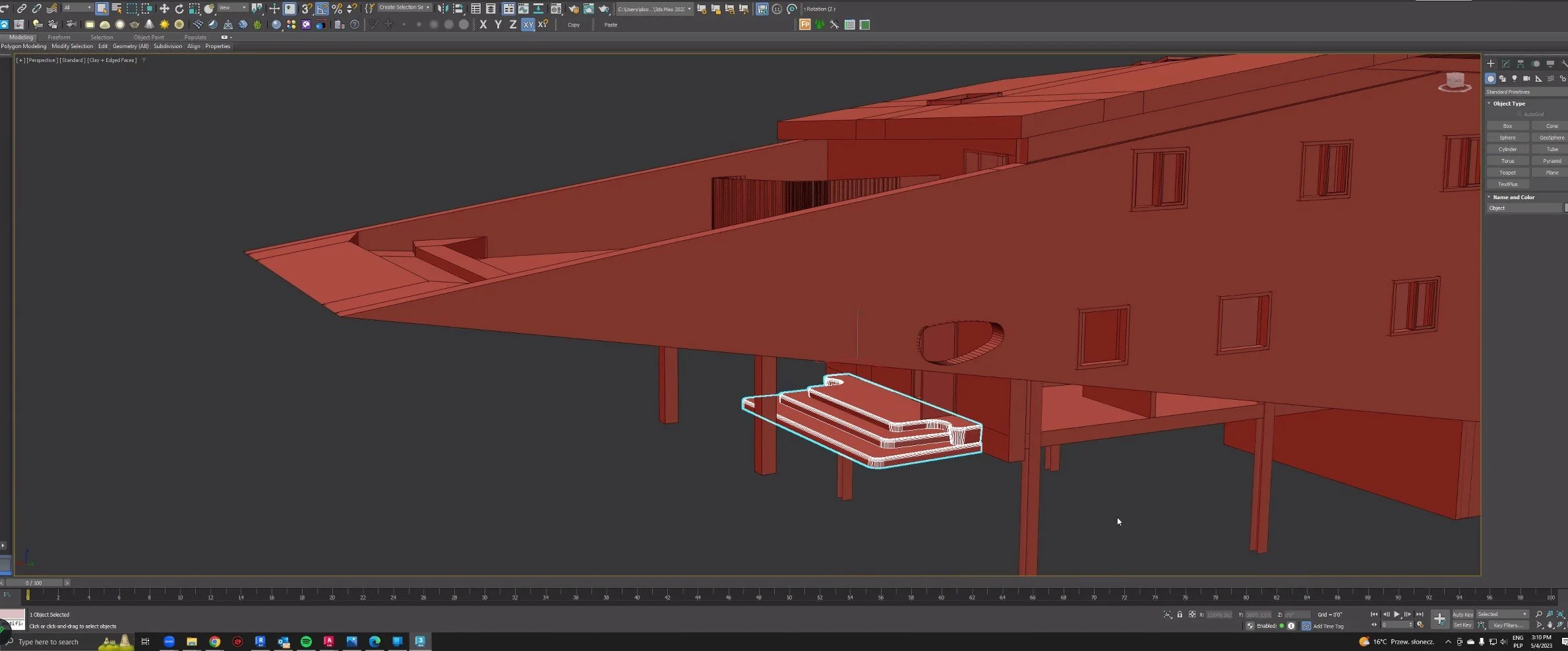The width and height of the screenshot is (1568, 651).
Task: Toggle Auto Key animation mode
Action: point(1462,614)
